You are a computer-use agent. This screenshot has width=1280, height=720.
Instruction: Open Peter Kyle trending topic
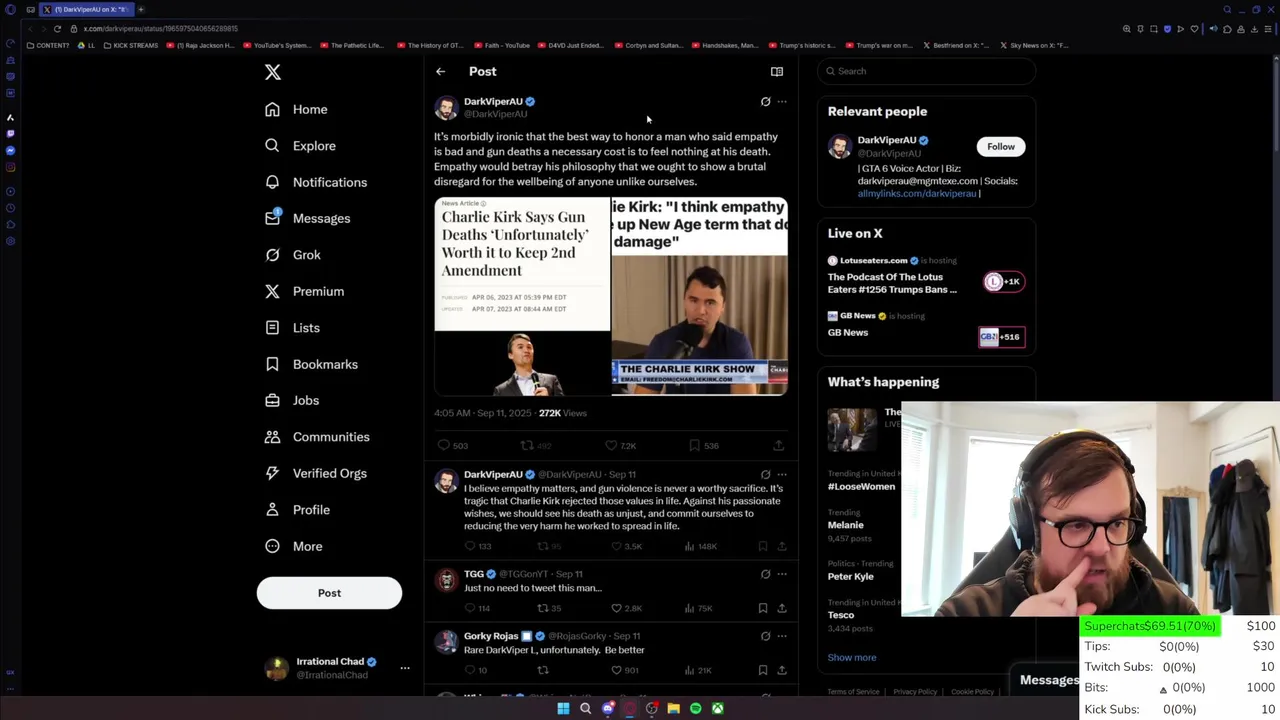click(x=851, y=576)
